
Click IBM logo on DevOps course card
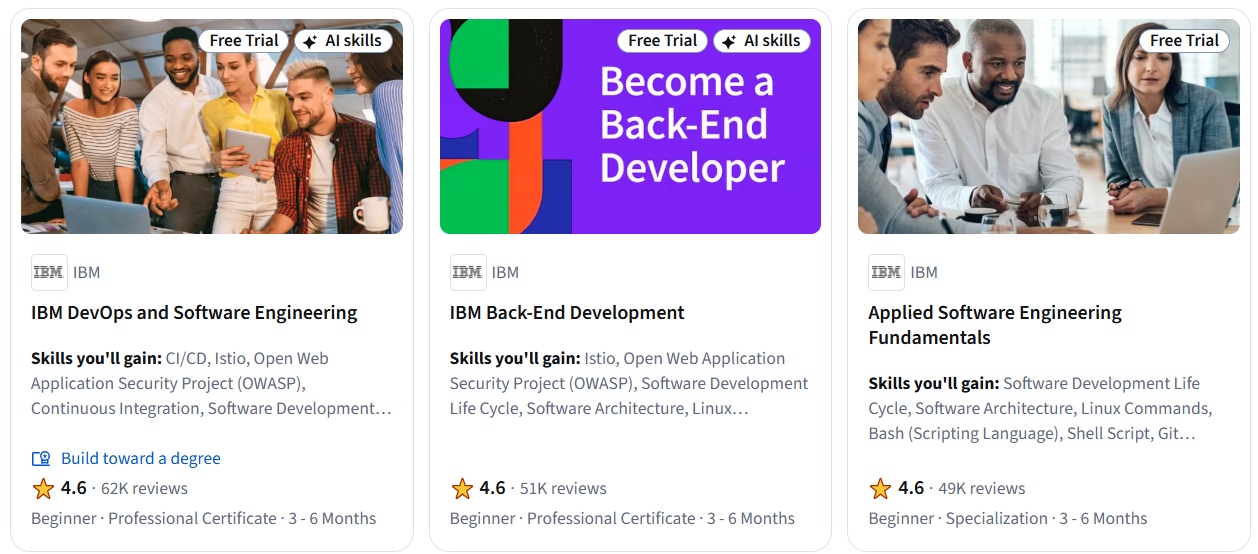tap(49, 272)
